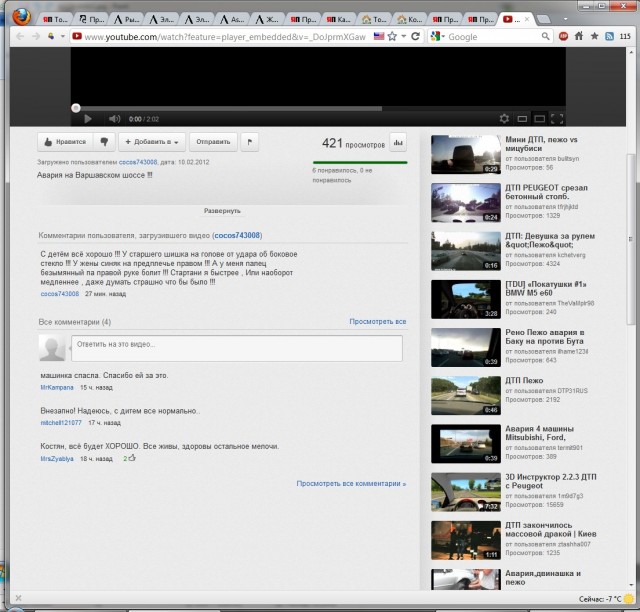
Task: Show video statistics via the chart icon
Action: click(398, 142)
